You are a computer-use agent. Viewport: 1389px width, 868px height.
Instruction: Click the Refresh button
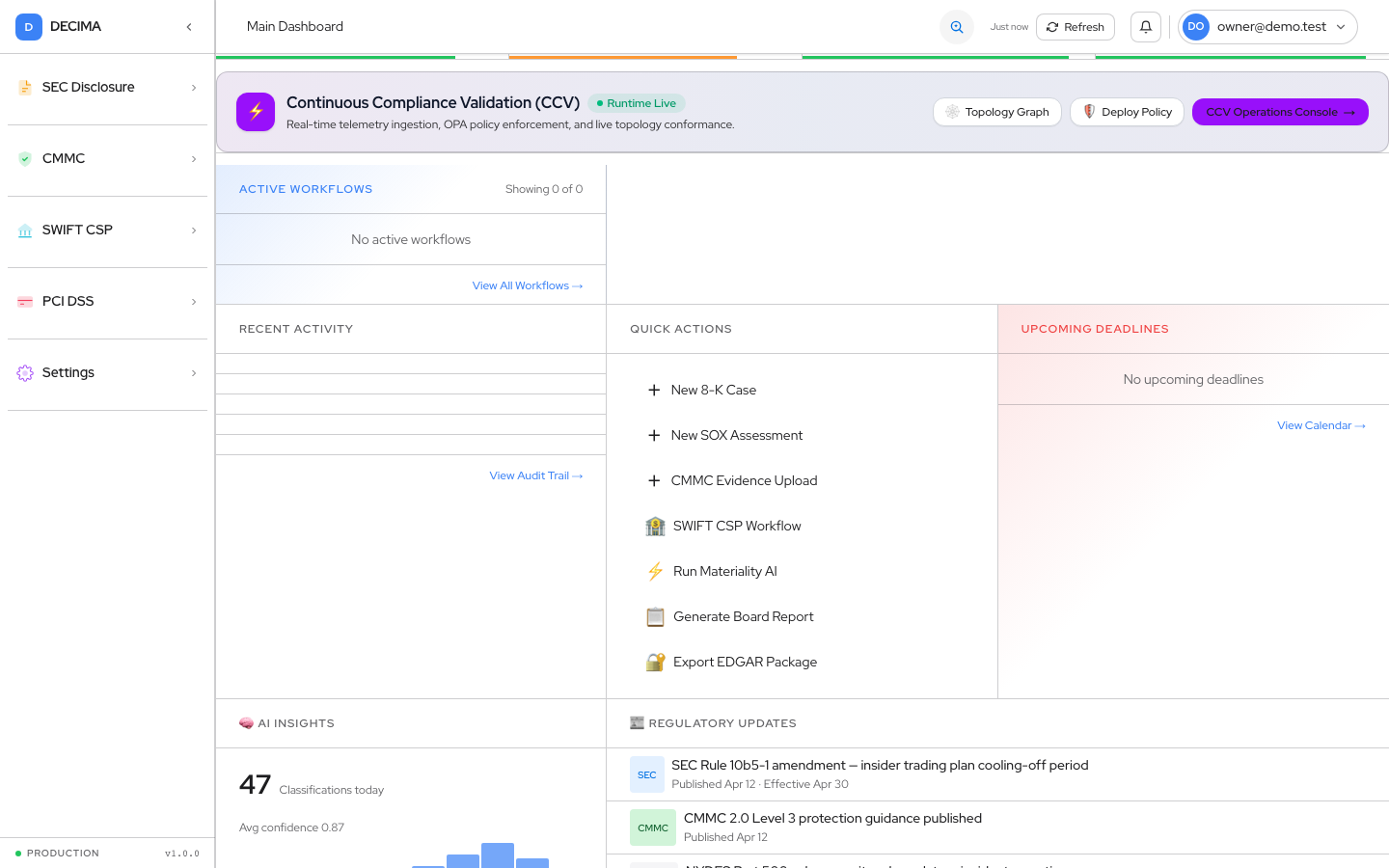point(1076,27)
